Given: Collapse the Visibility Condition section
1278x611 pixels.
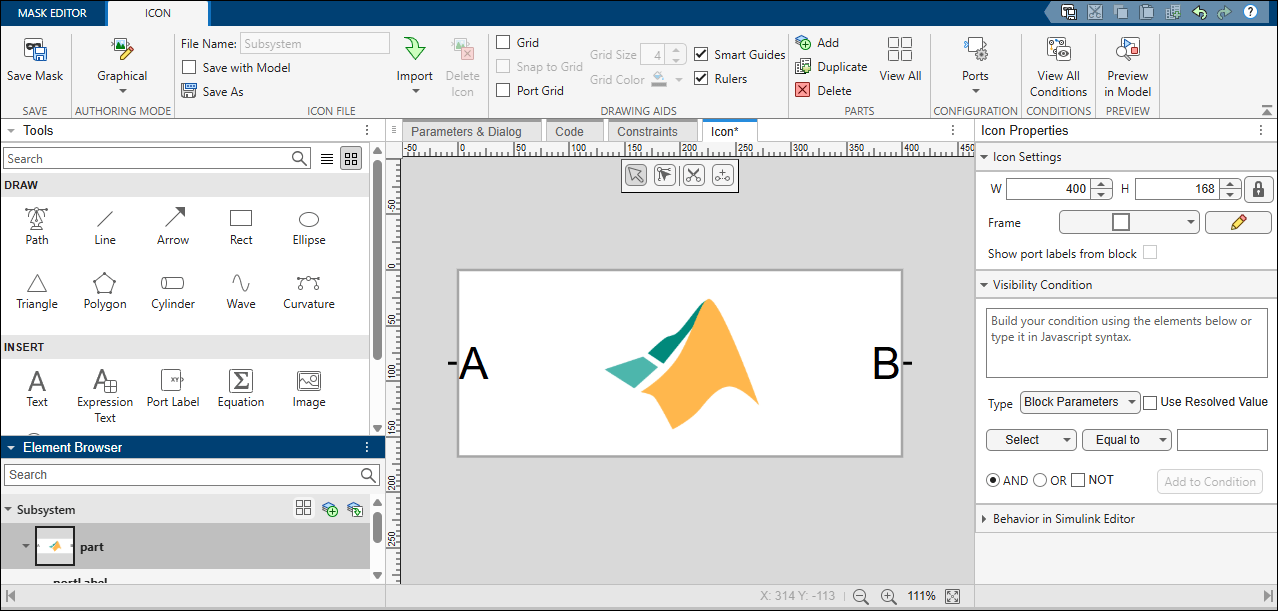Looking at the screenshot, I should pos(984,285).
